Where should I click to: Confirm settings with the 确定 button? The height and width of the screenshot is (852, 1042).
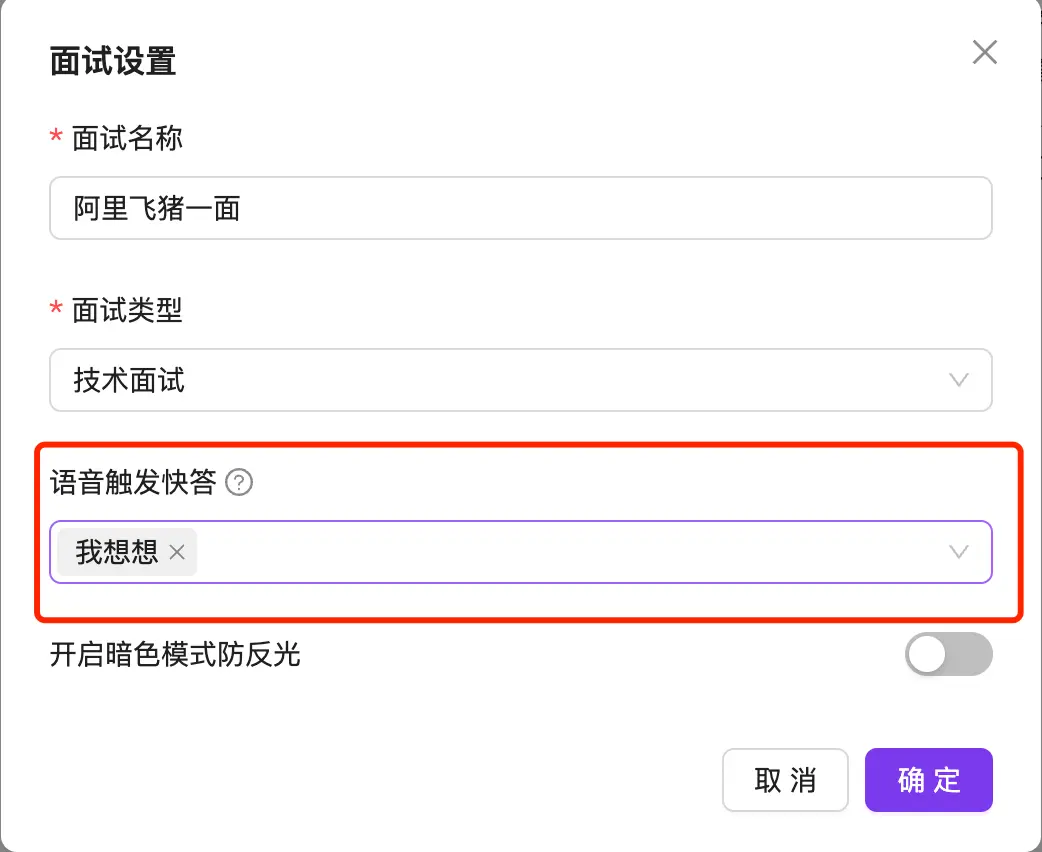(928, 780)
